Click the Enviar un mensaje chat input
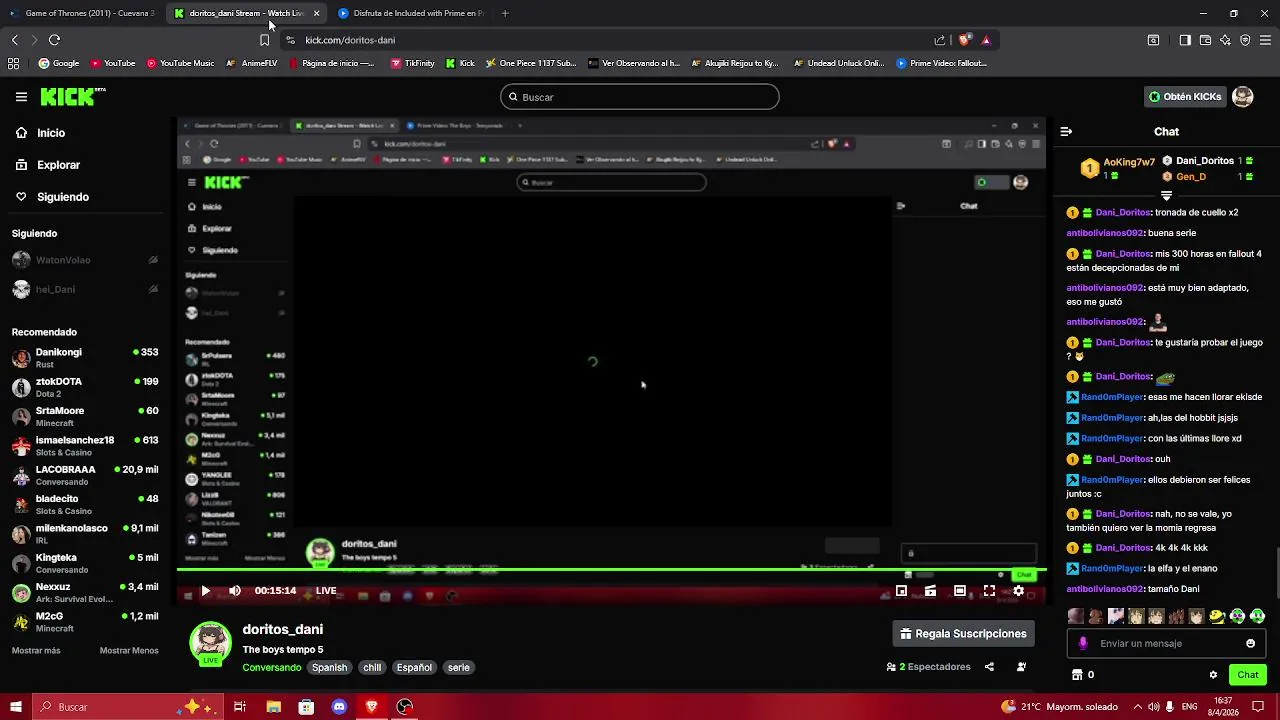The image size is (1280, 720). (x=1165, y=644)
